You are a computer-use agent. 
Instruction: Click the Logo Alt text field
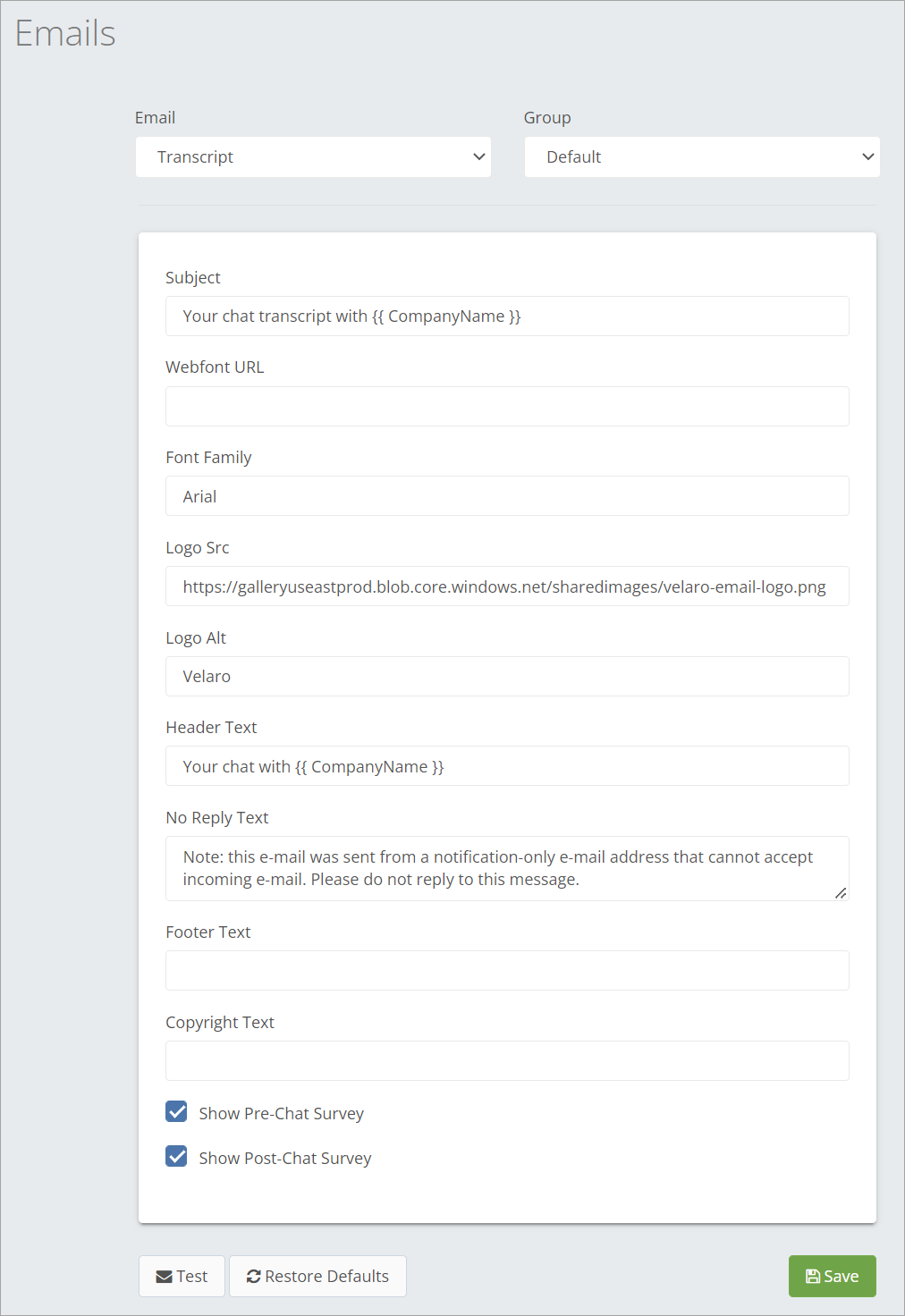(x=507, y=677)
